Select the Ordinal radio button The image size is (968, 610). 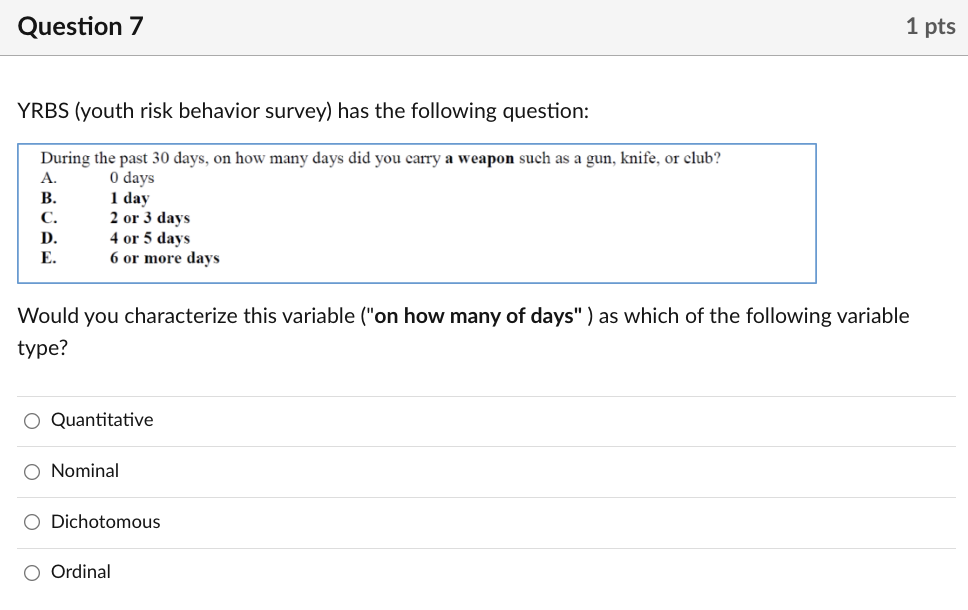31,572
